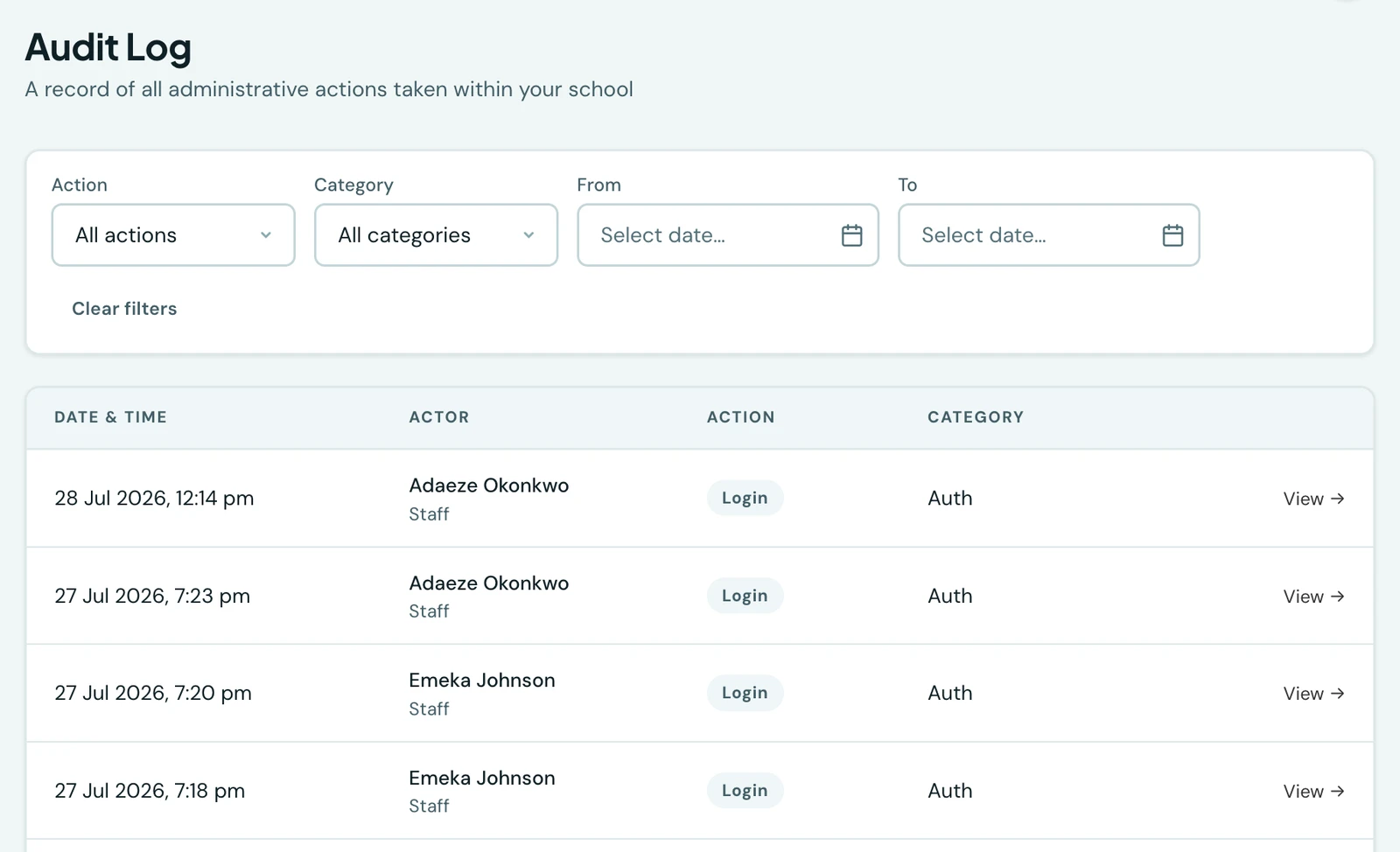Click the ACTOR column header
The height and width of the screenshot is (852, 1400).
pos(439,417)
